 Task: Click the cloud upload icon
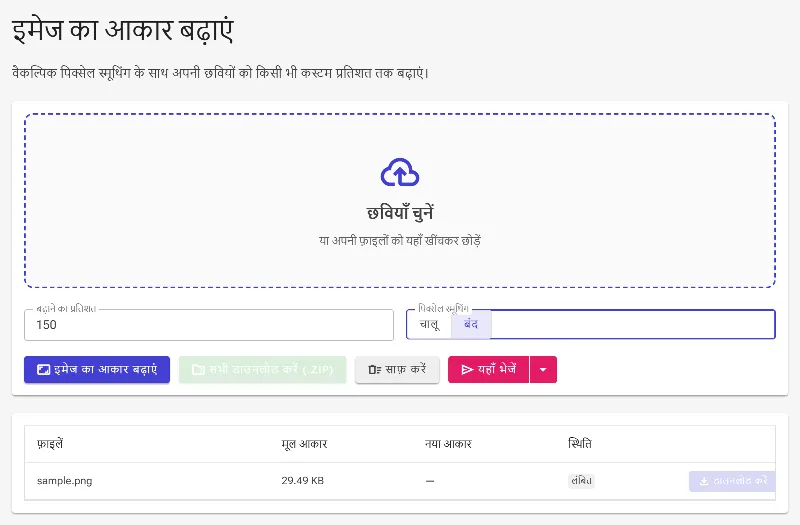pos(400,172)
